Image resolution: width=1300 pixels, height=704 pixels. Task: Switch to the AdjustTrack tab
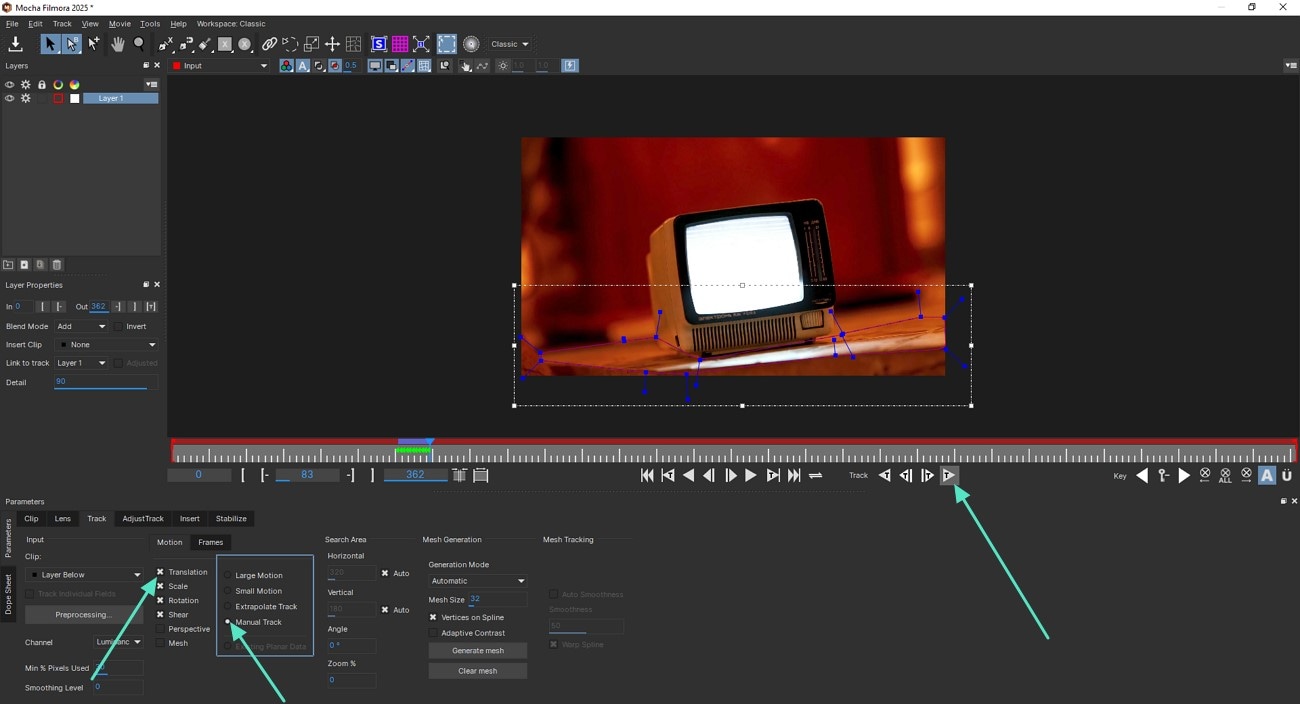pos(143,518)
